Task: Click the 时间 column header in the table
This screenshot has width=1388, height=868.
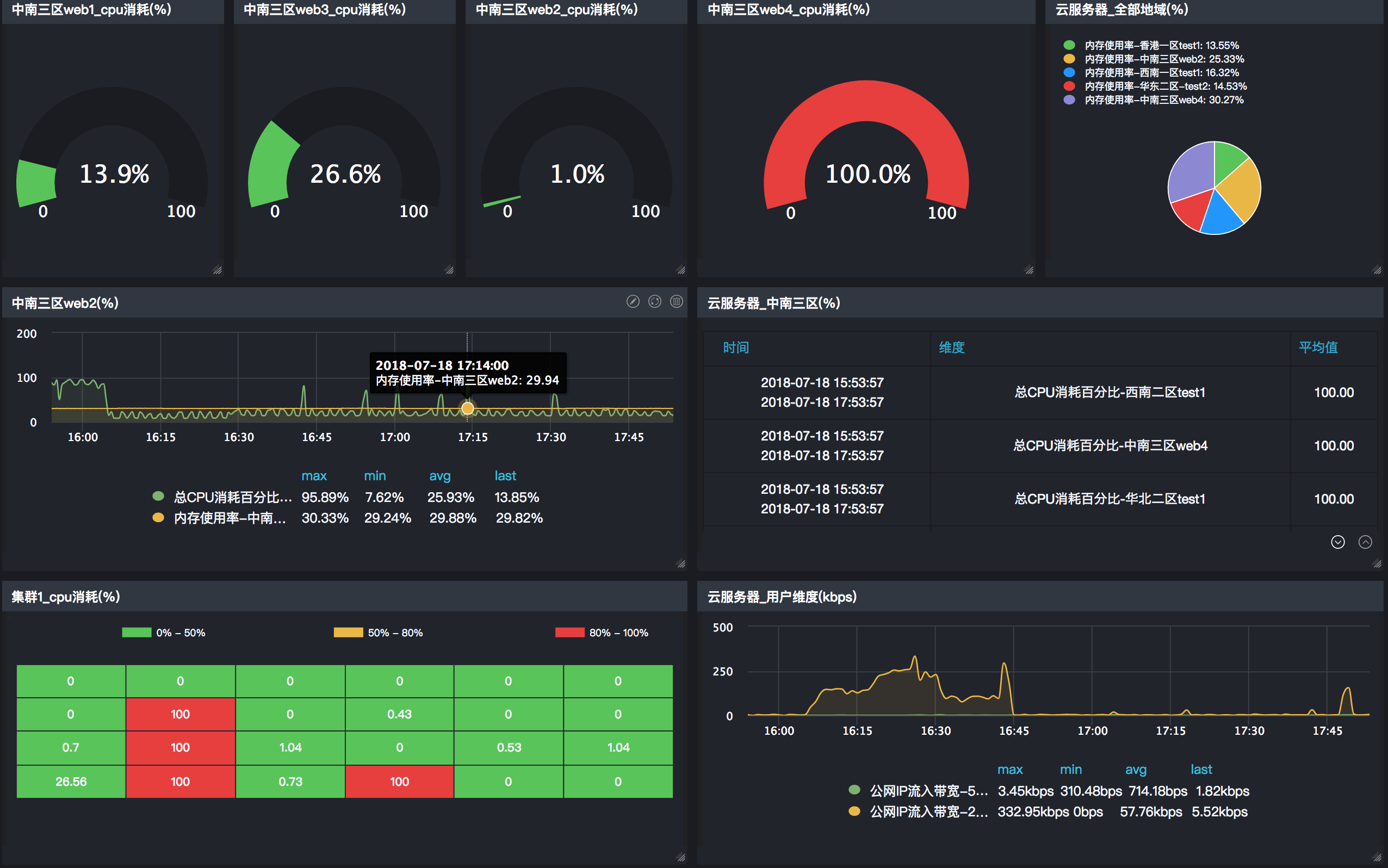Action: [735, 348]
